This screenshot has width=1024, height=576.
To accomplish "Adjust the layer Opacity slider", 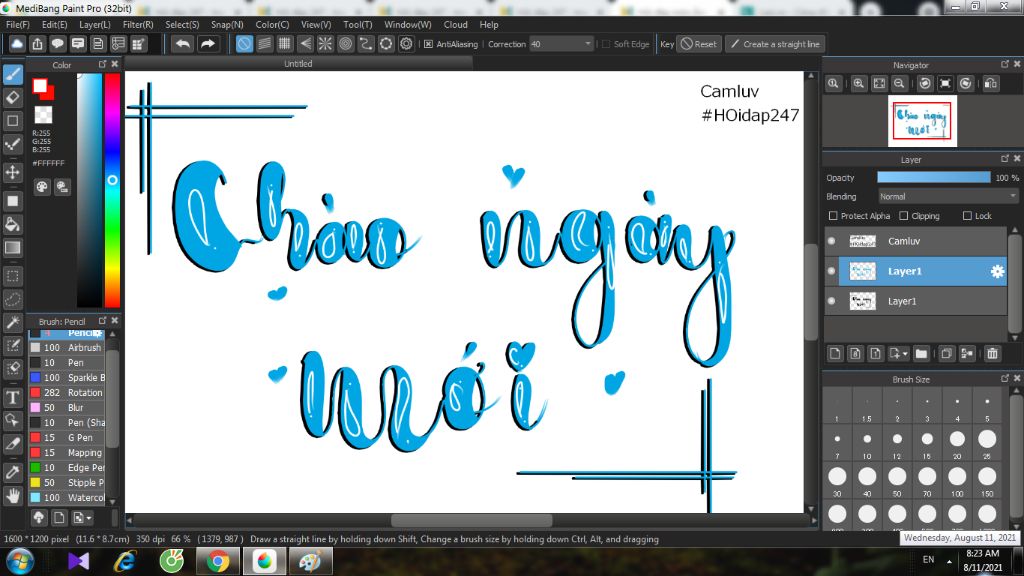I will coord(934,178).
